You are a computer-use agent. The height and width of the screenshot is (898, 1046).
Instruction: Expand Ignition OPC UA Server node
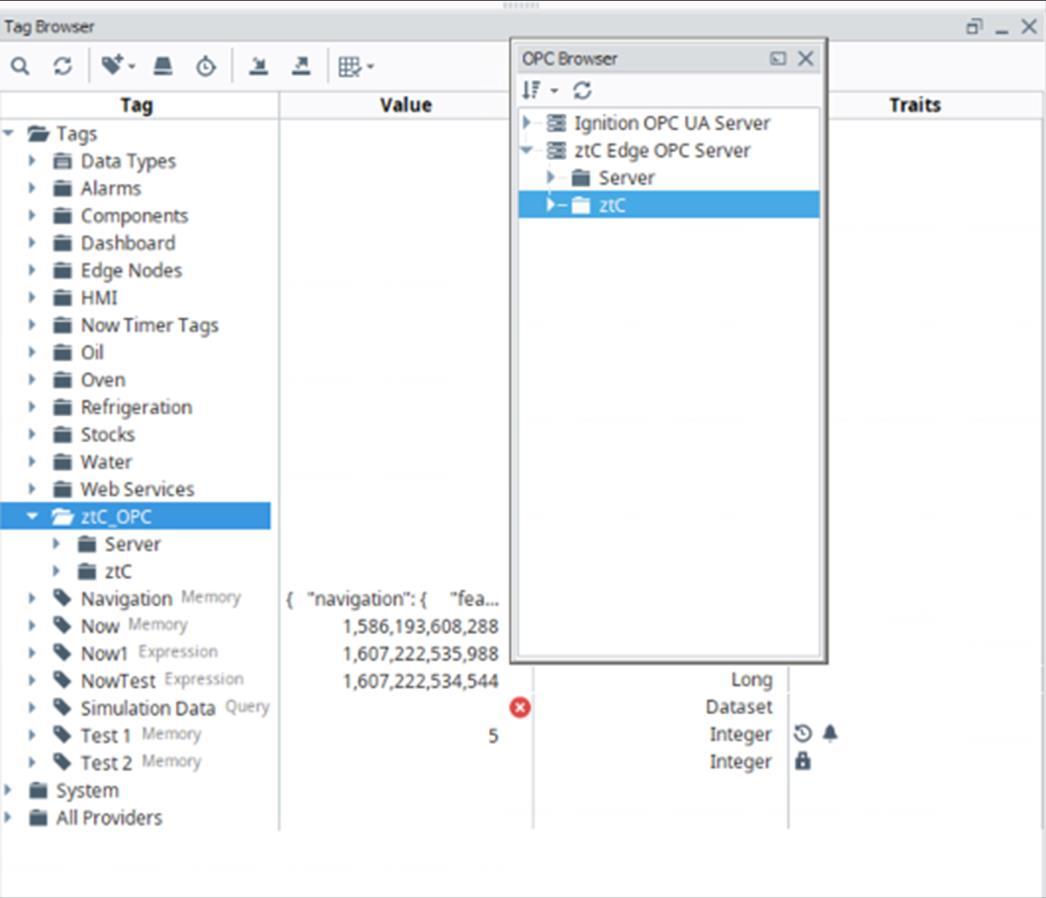[527, 123]
